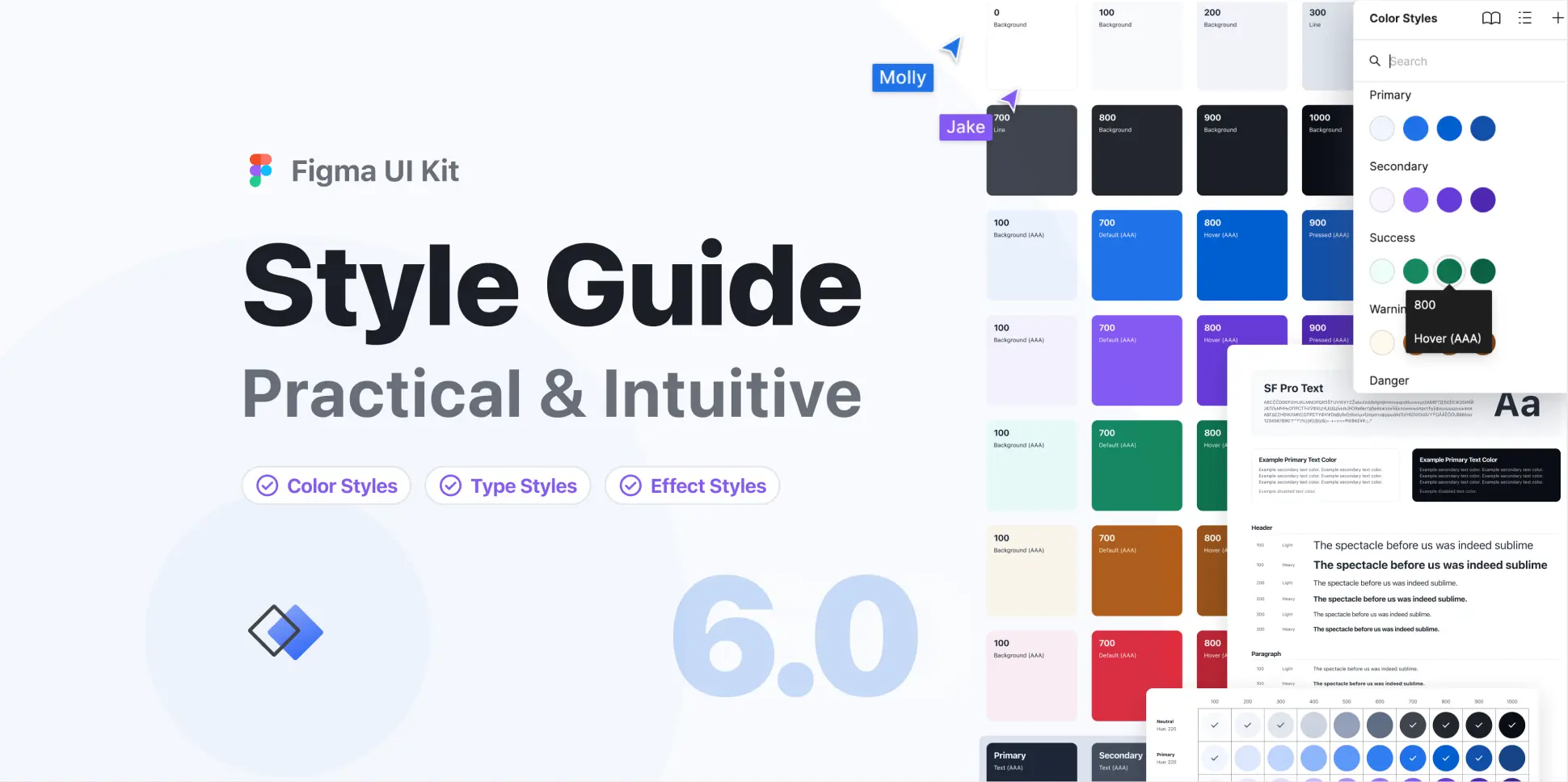
Task: Click the Type Styles pill button
Action: 508,486
